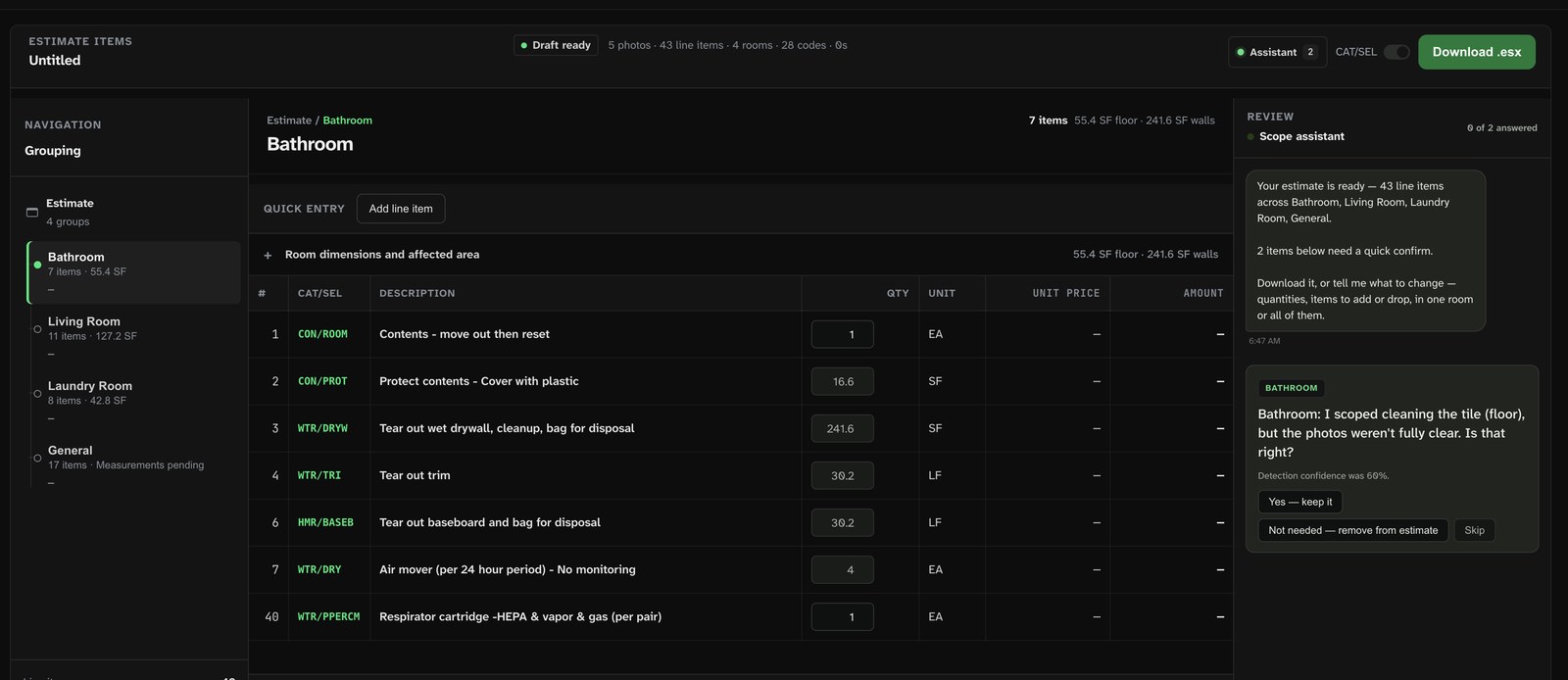Click description Respirator cartridge HEPA
Screen dimensions: 1568x680
click(520, 616)
